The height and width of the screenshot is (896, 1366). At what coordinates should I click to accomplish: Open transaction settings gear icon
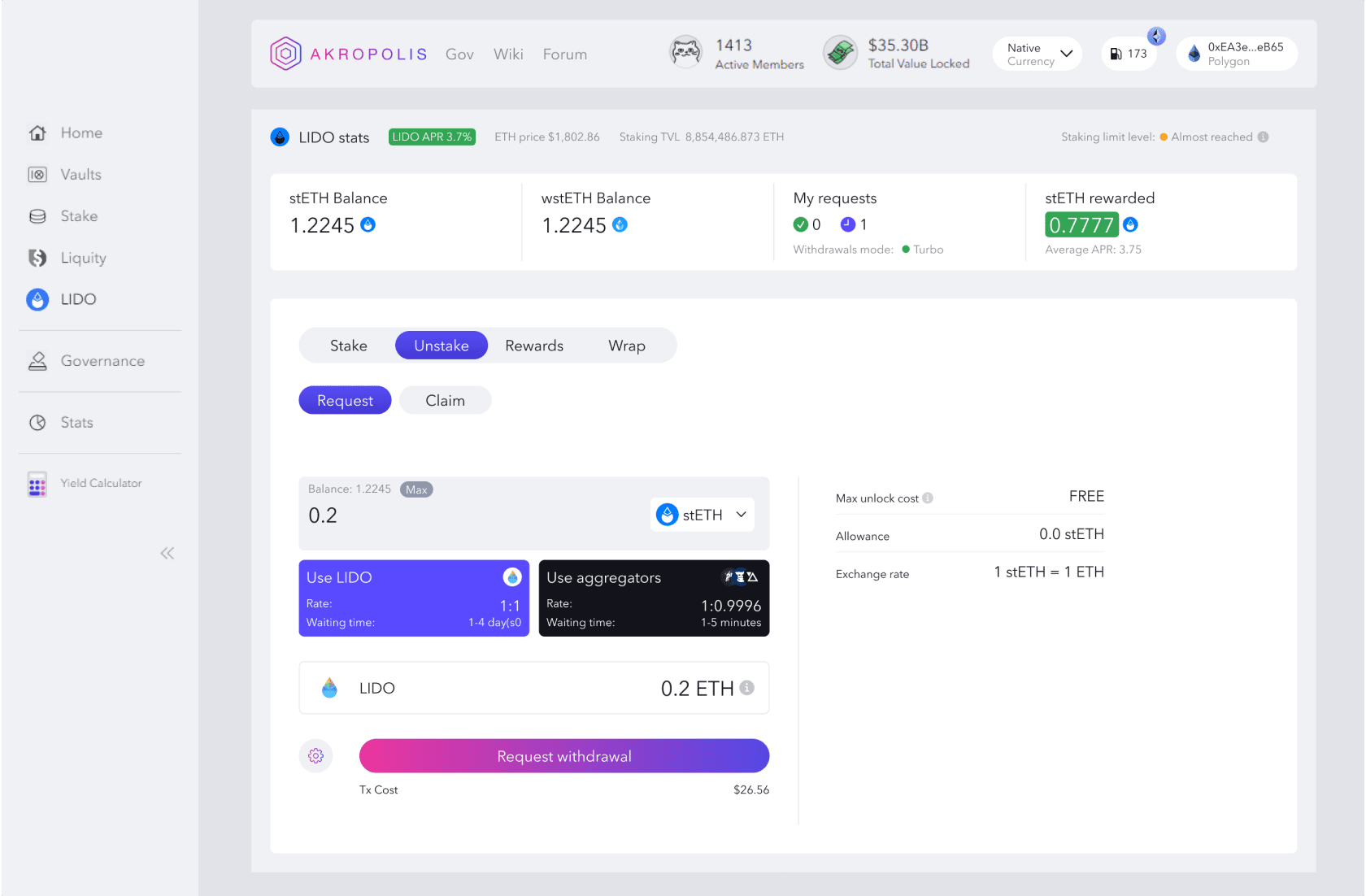pyautogui.click(x=315, y=756)
